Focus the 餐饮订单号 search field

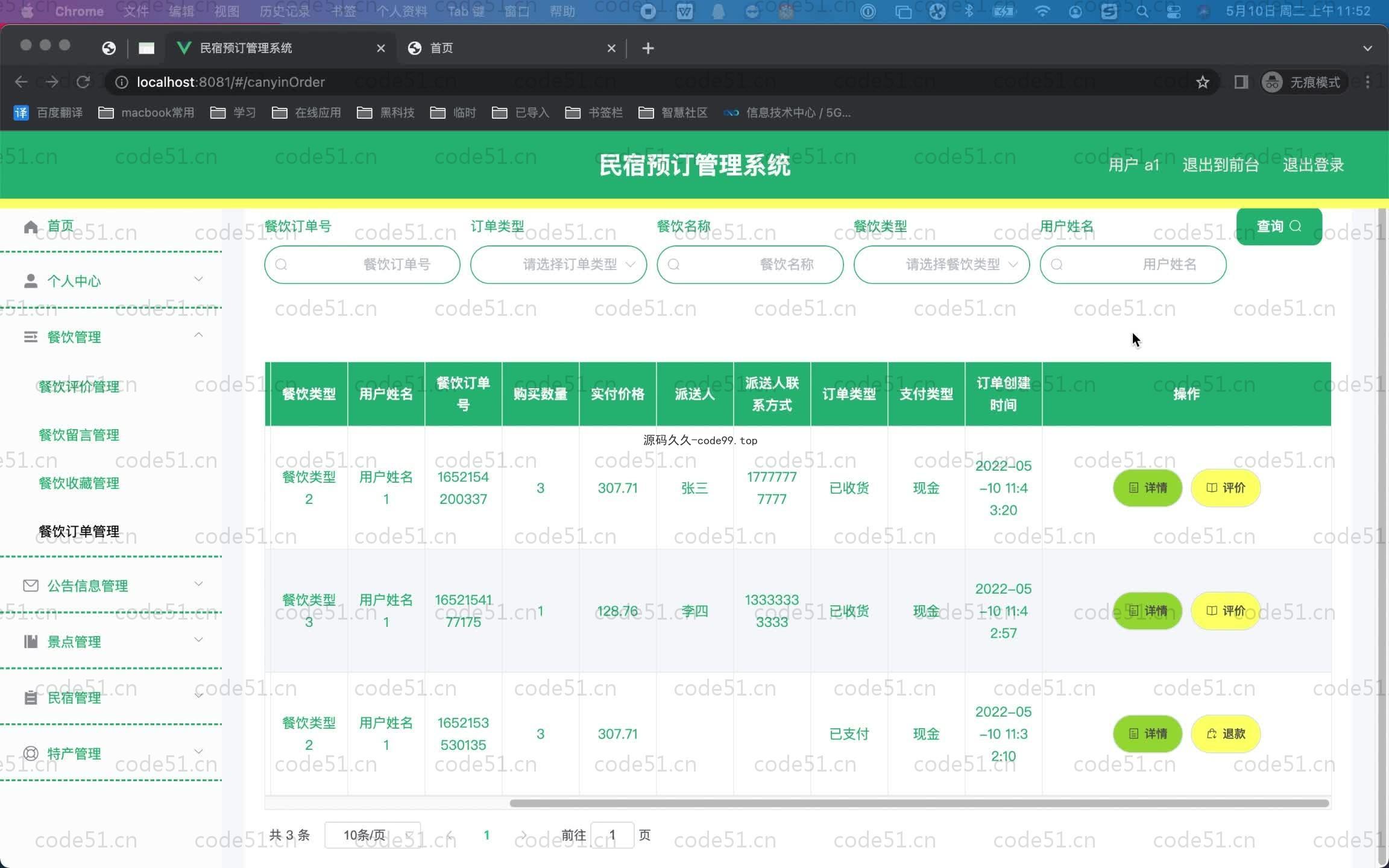point(362,265)
